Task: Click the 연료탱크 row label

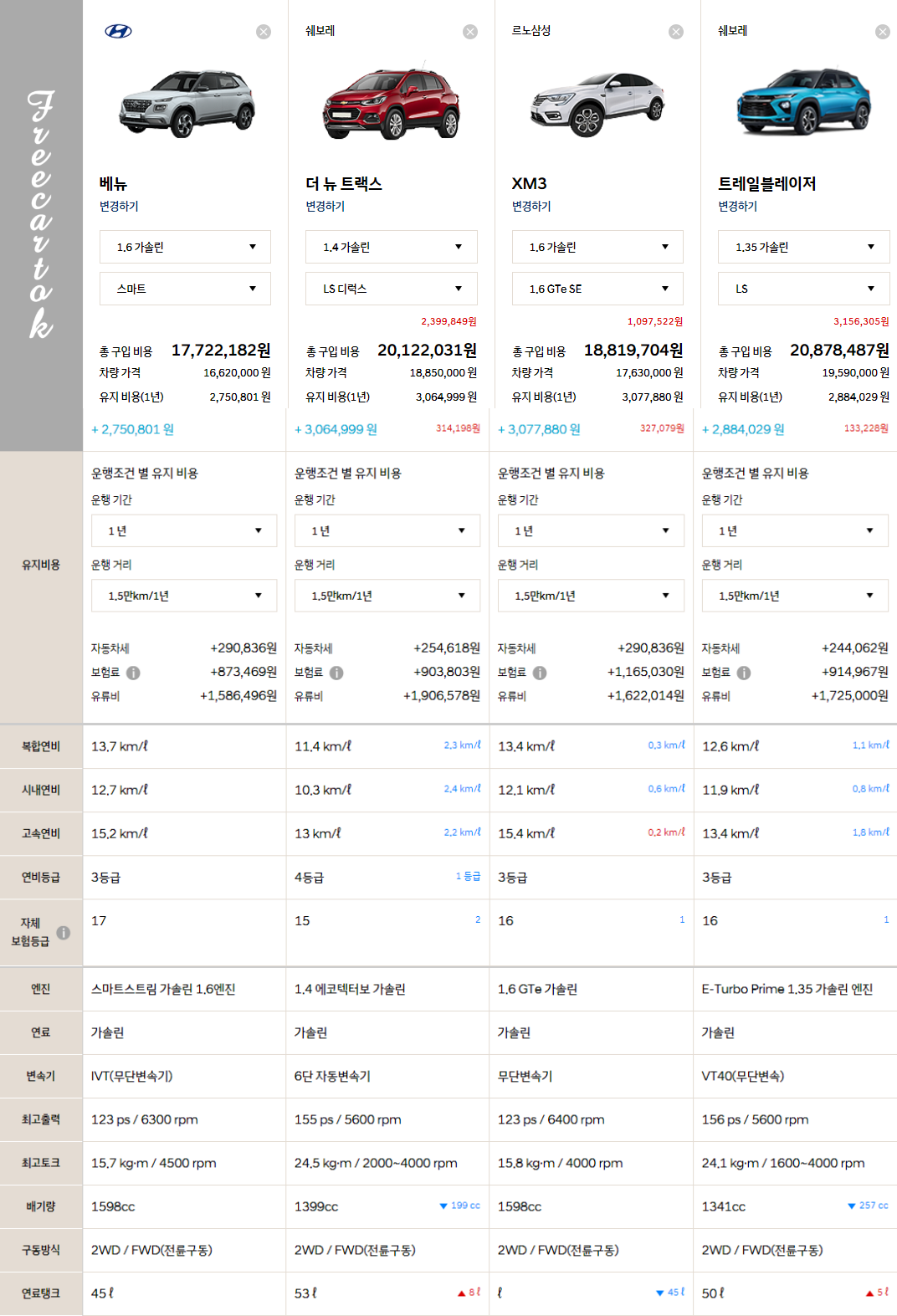Action: (41, 1293)
